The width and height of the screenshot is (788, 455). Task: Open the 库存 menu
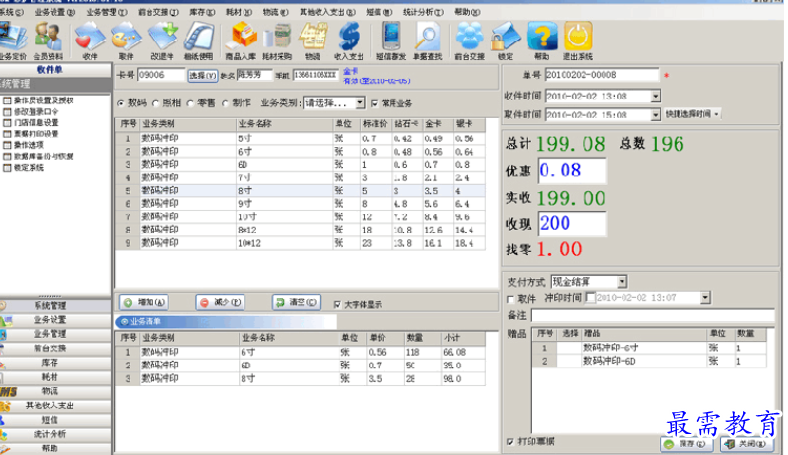[x=202, y=12]
